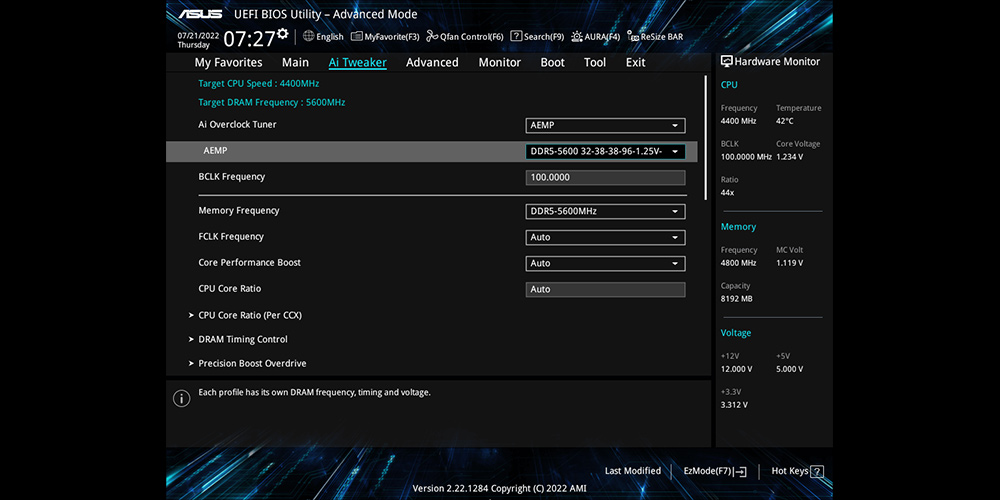Click the Ai Overclock Tuner label

click(x=237, y=124)
